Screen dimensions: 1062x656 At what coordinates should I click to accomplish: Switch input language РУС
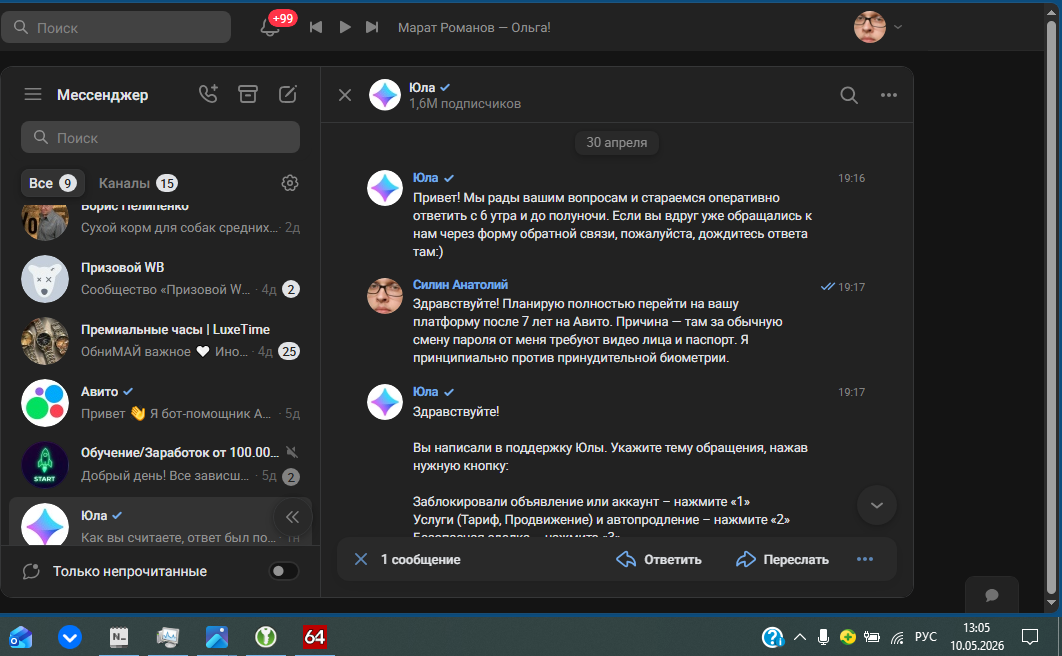[926, 636]
